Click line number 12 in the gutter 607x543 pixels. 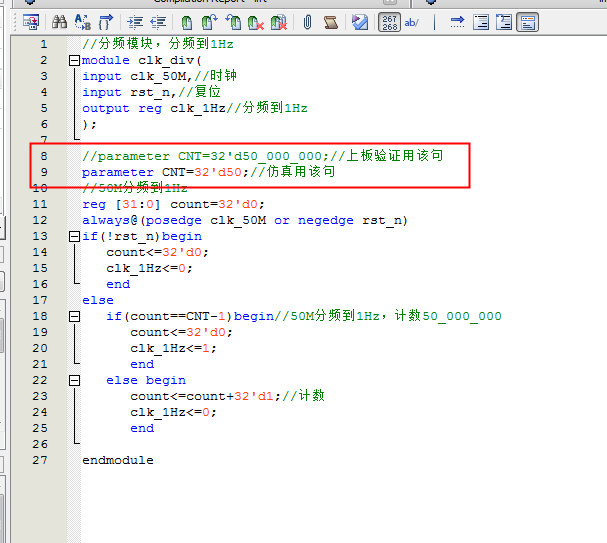click(x=40, y=220)
